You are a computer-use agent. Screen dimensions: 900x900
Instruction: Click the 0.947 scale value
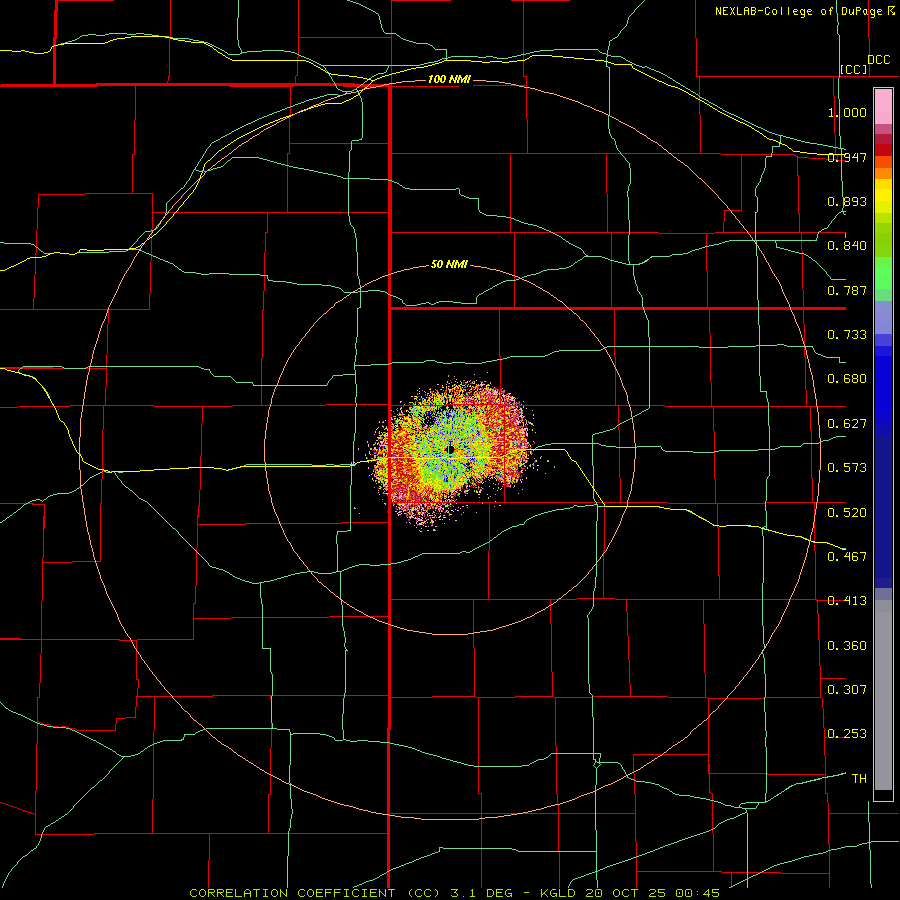[x=847, y=157]
